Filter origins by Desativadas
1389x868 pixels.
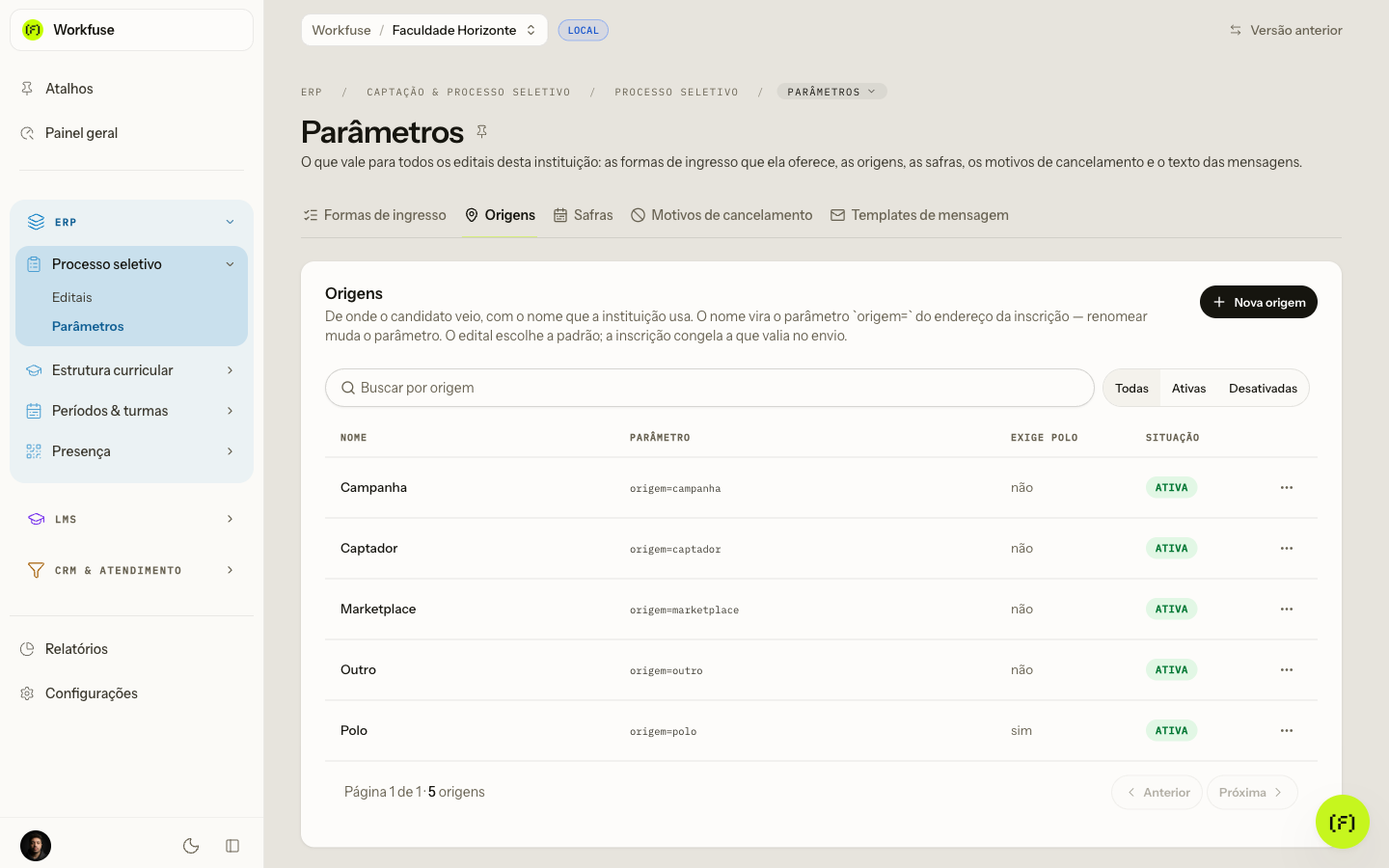(1263, 388)
